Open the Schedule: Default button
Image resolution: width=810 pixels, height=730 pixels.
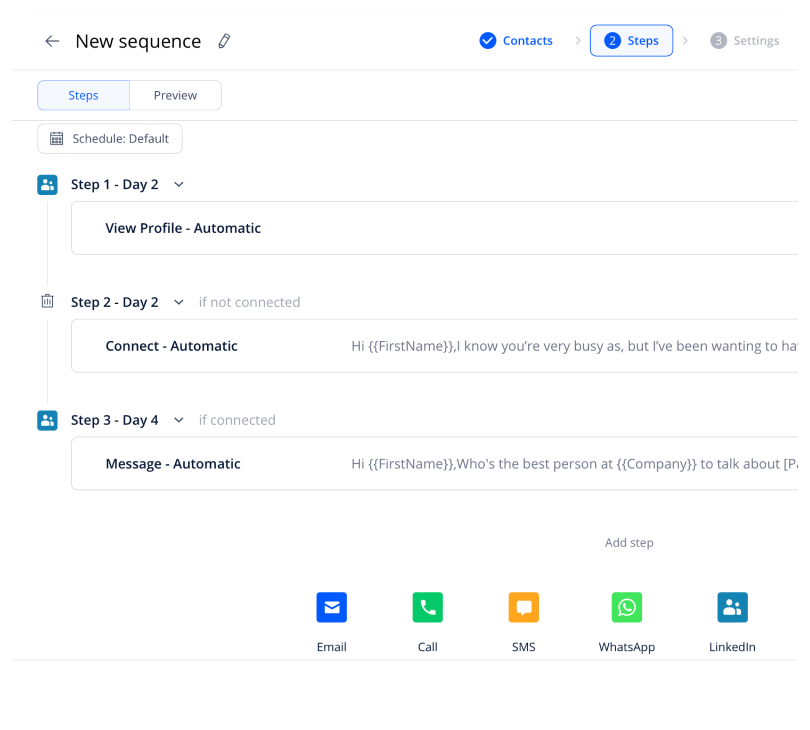110,139
